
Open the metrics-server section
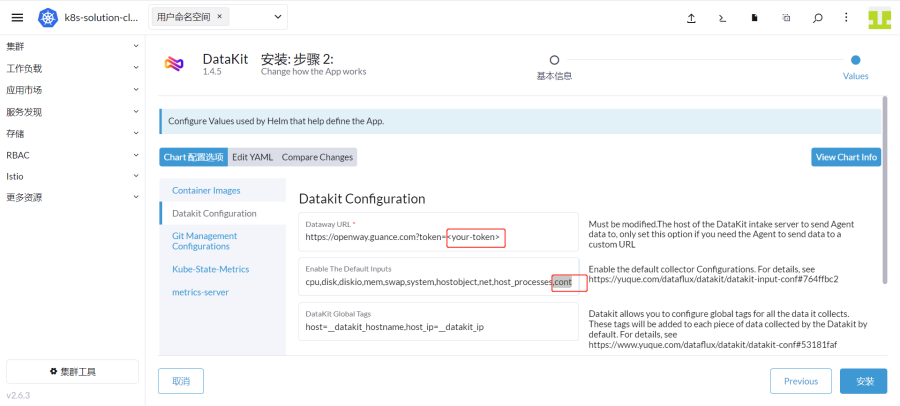[x=223, y=292]
